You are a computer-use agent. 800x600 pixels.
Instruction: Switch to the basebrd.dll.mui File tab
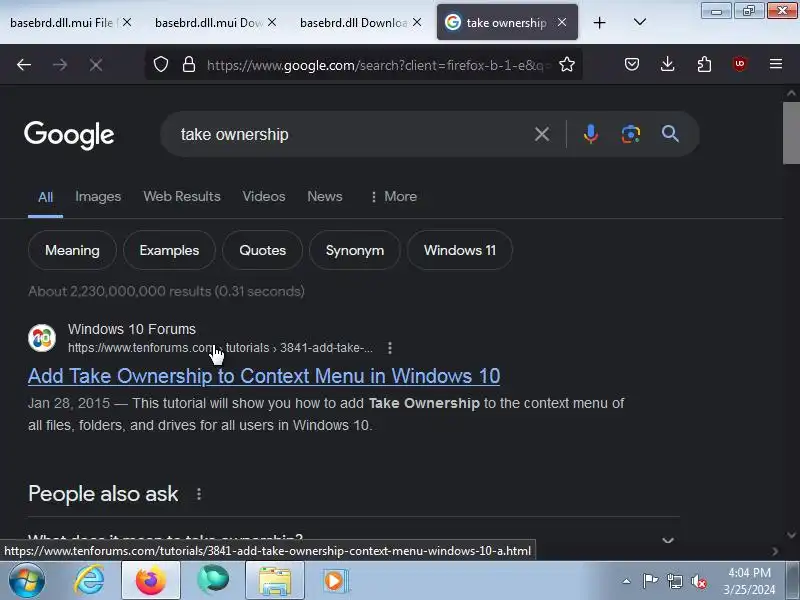pyautogui.click(x=61, y=22)
